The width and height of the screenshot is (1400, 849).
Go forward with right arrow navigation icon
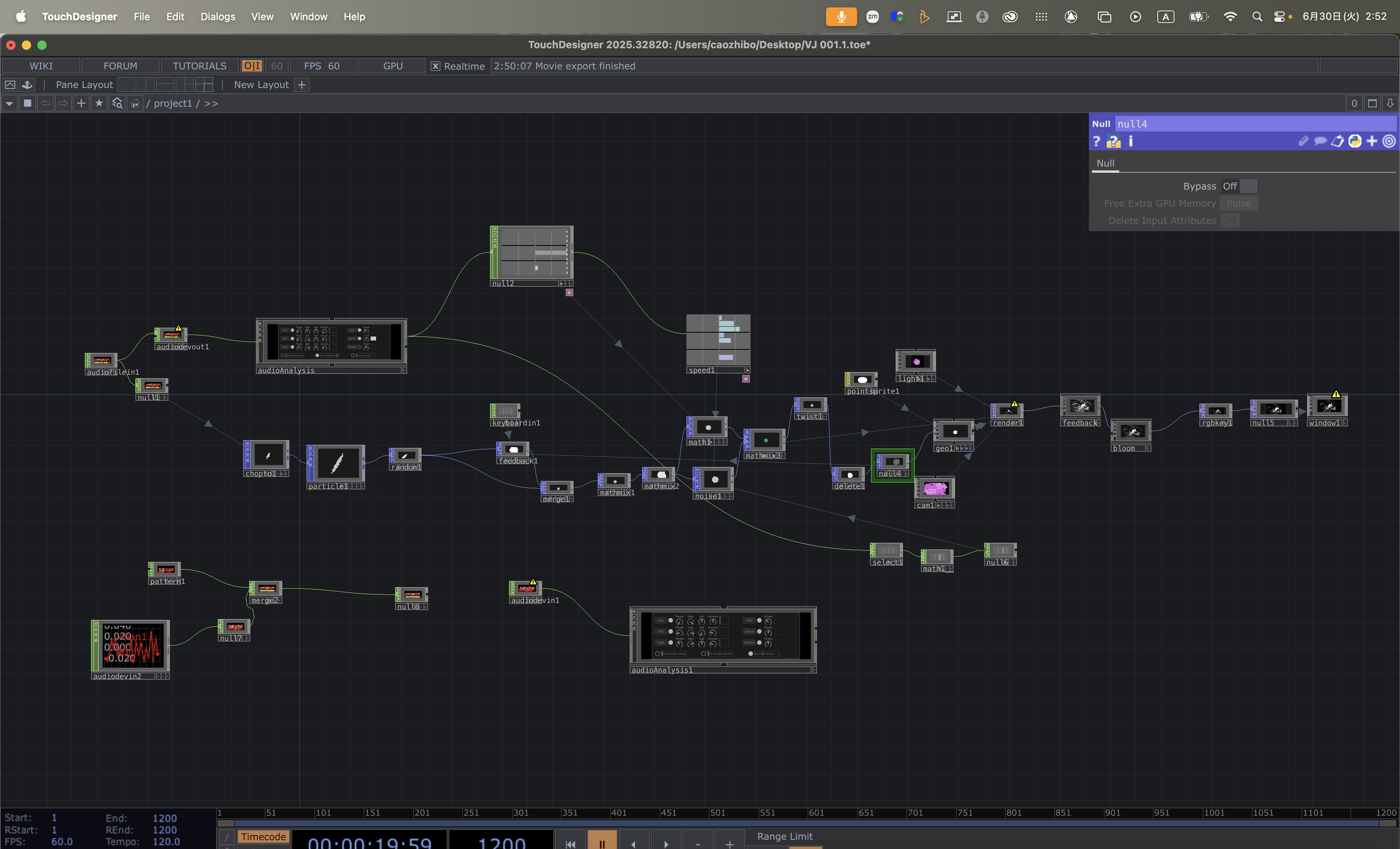[x=63, y=103]
